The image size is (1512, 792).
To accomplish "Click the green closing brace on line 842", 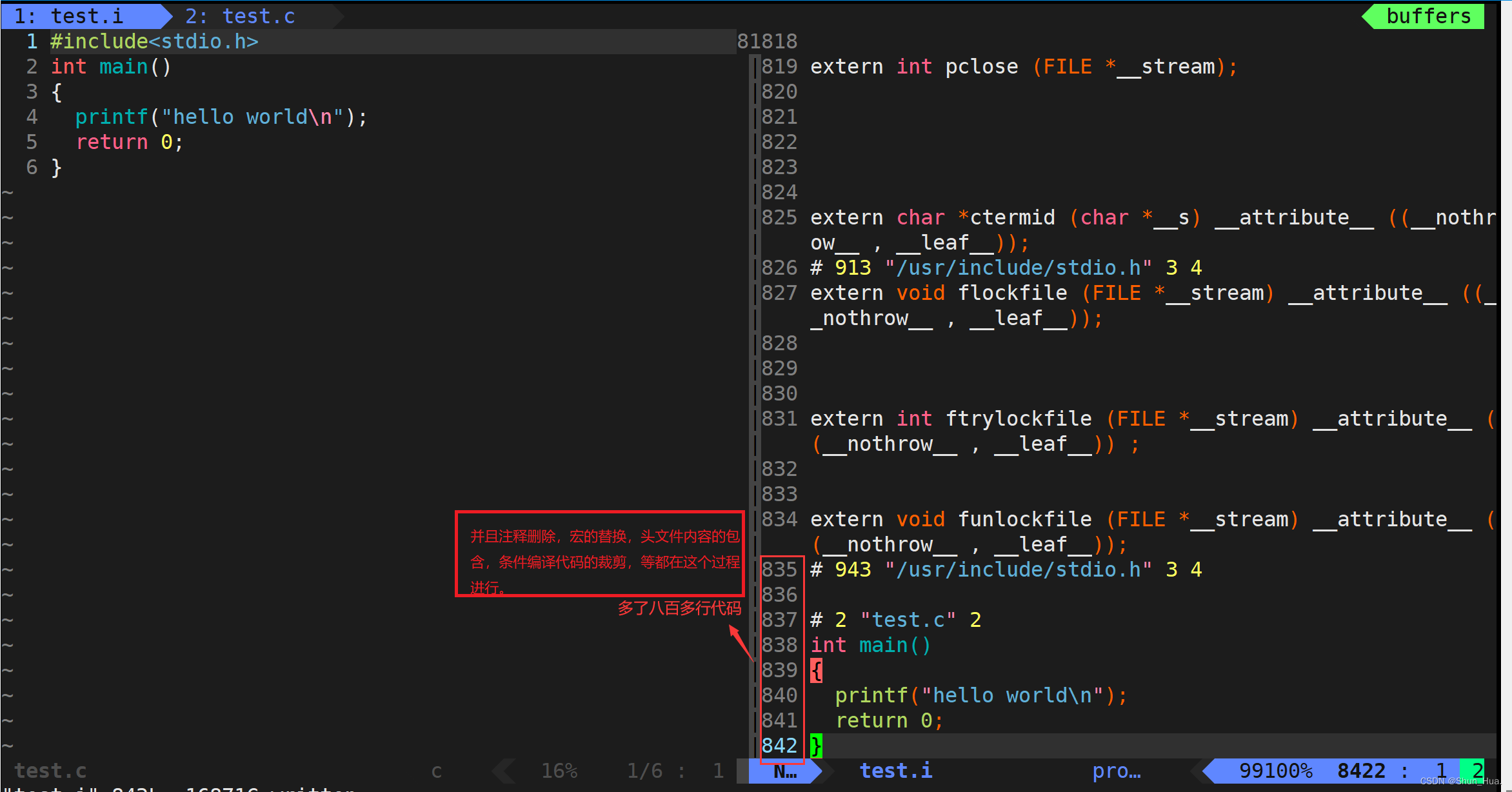I will [817, 746].
